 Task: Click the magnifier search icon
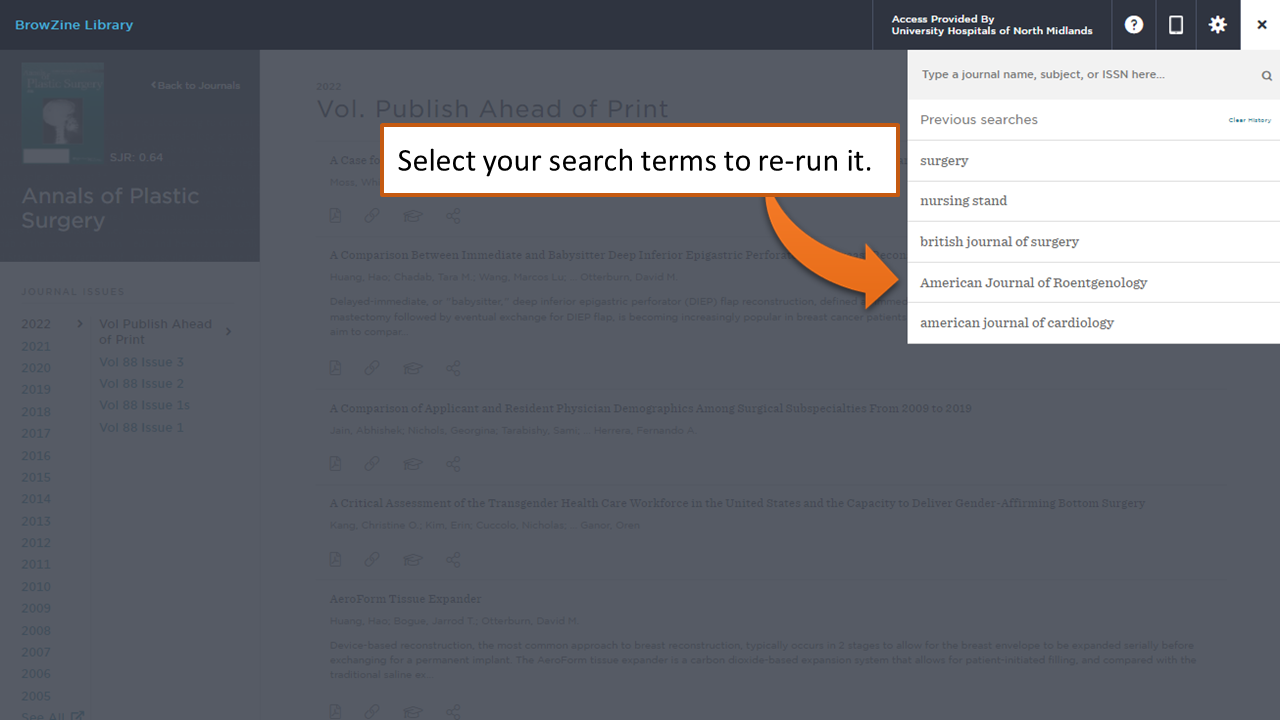coord(1266,76)
